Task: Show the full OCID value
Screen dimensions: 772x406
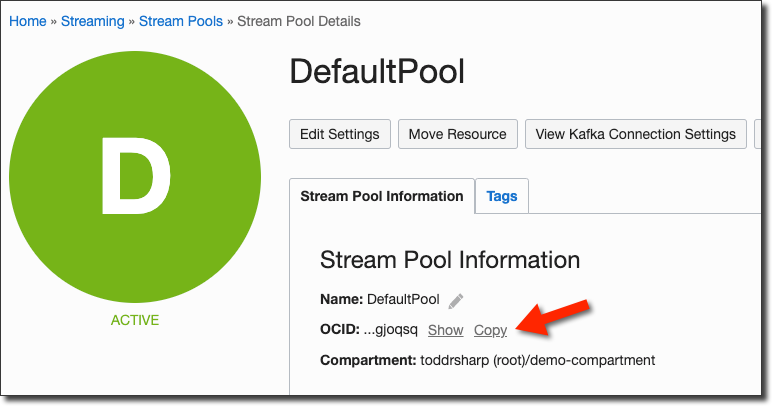Action: pyautogui.click(x=445, y=330)
